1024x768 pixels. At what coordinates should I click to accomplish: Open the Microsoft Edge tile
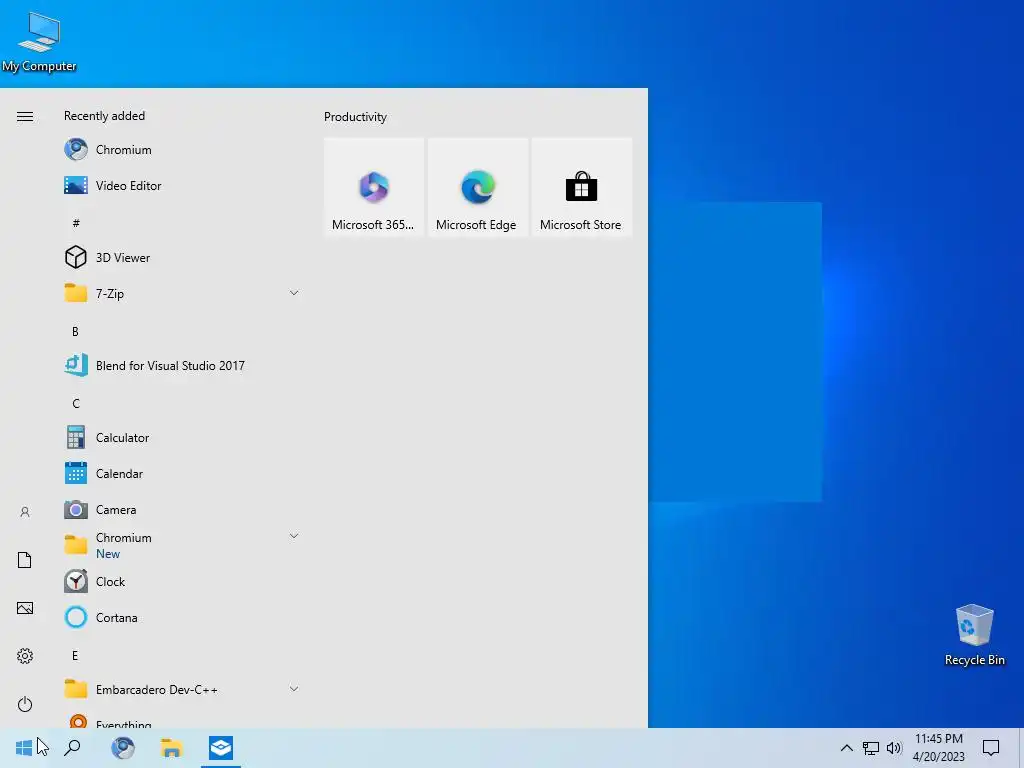tap(477, 187)
